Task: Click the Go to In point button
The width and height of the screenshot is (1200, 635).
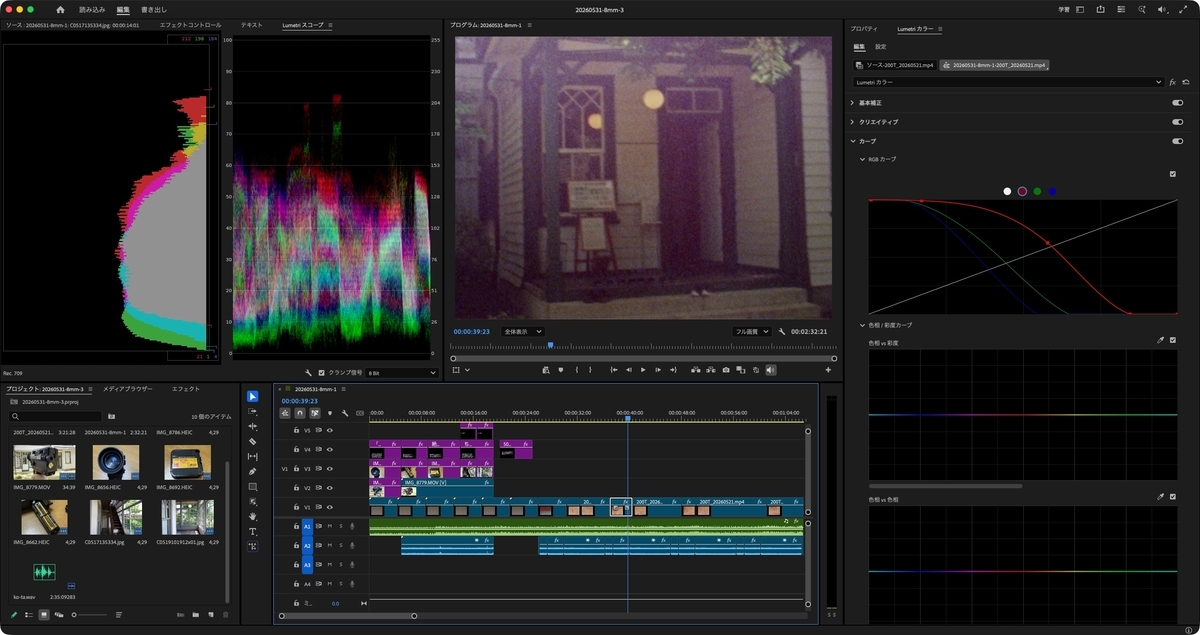Action: pos(614,369)
